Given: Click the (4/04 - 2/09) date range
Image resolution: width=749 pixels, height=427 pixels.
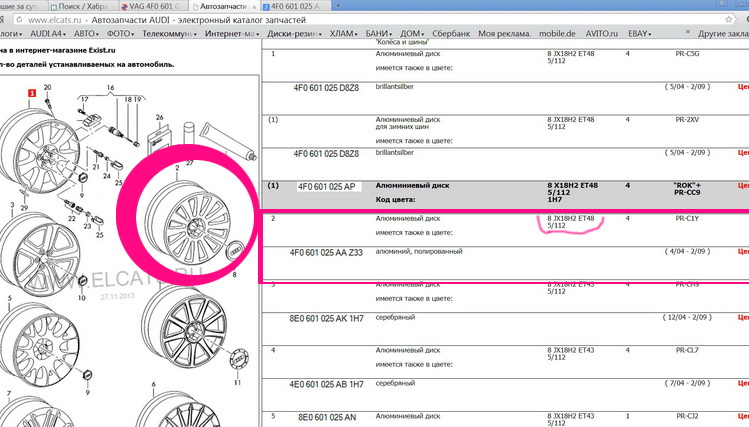Looking at the screenshot, I should pos(687,251).
